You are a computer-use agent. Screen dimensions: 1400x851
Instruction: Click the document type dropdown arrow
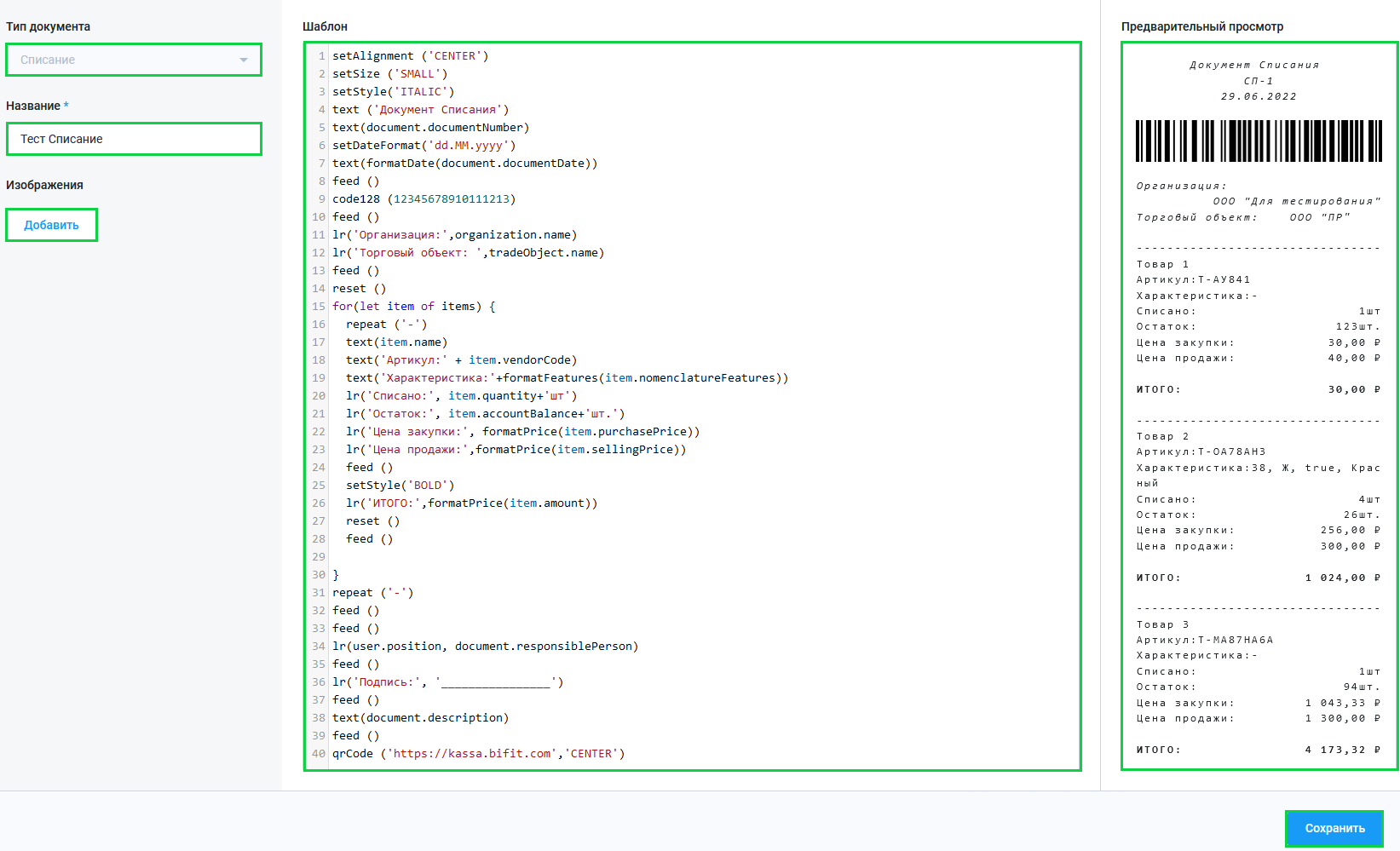tap(244, 60)
